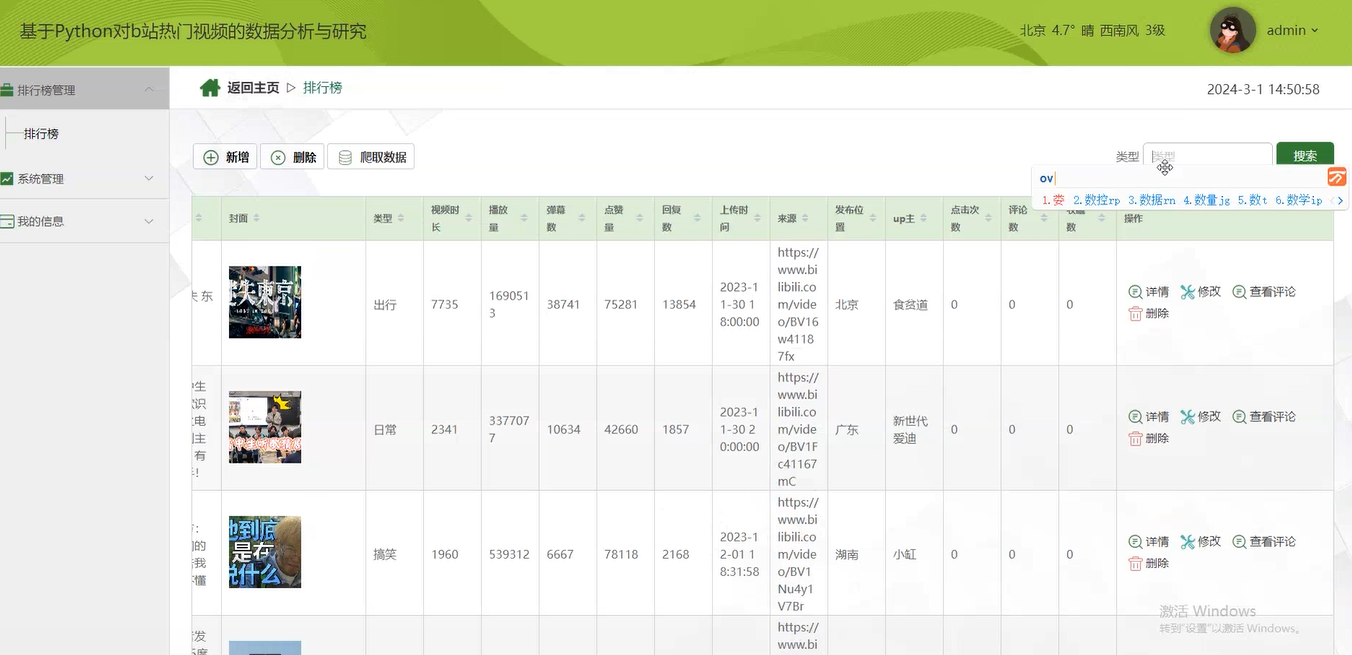The width and height of the screenshot is (1352, 655).
Task: Click the sort icon of 类型 column
Action: tap(402, 218)
